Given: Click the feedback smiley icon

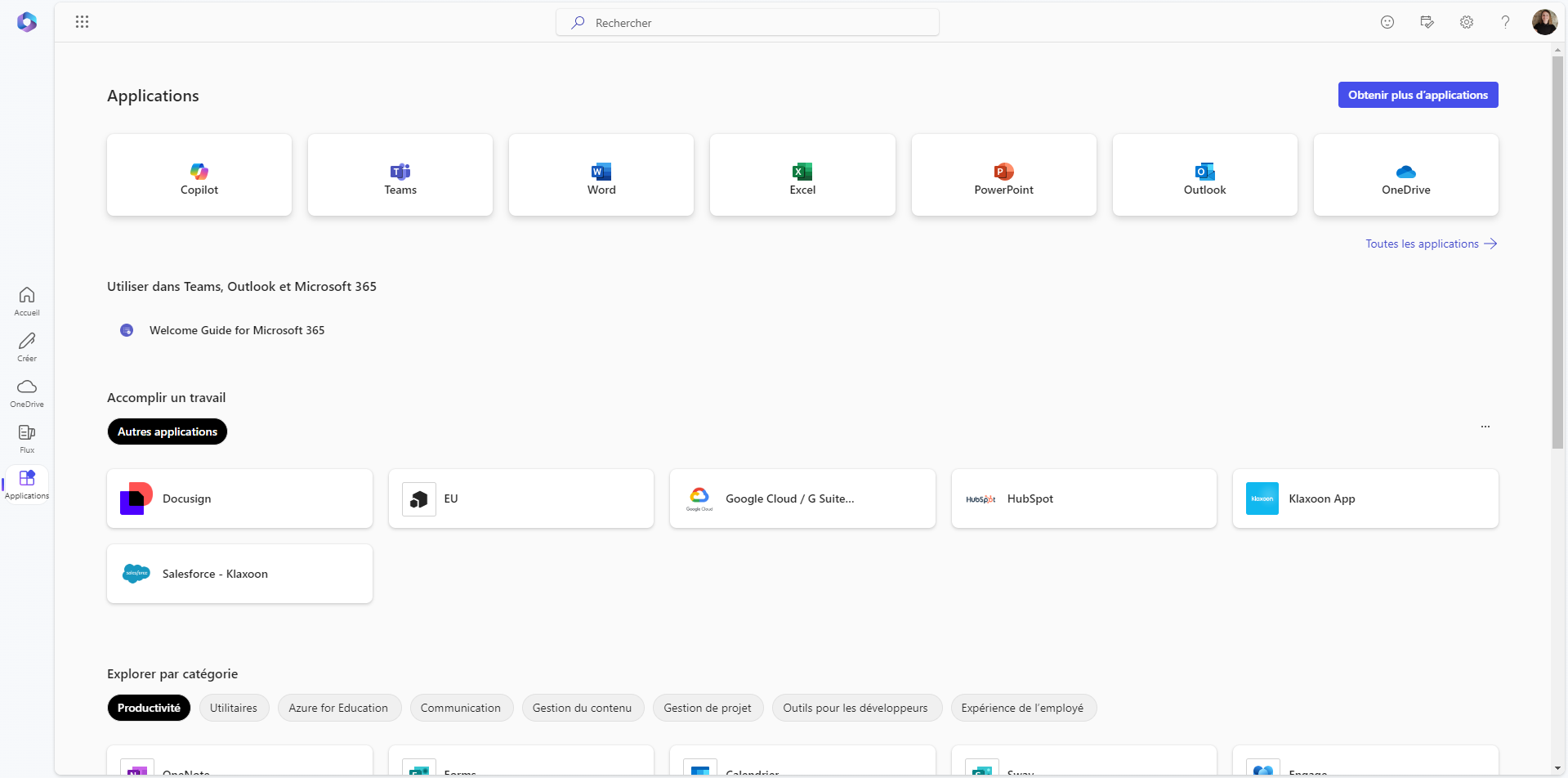Looking at the screenshot, I should click(x=1387, y=22).
